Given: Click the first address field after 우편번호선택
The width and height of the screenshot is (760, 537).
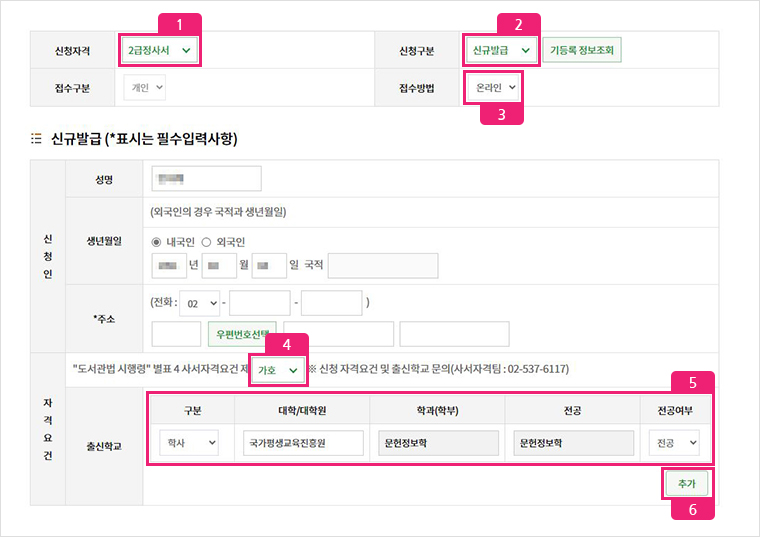Looking at the screenshot, I should pos(338,334).
